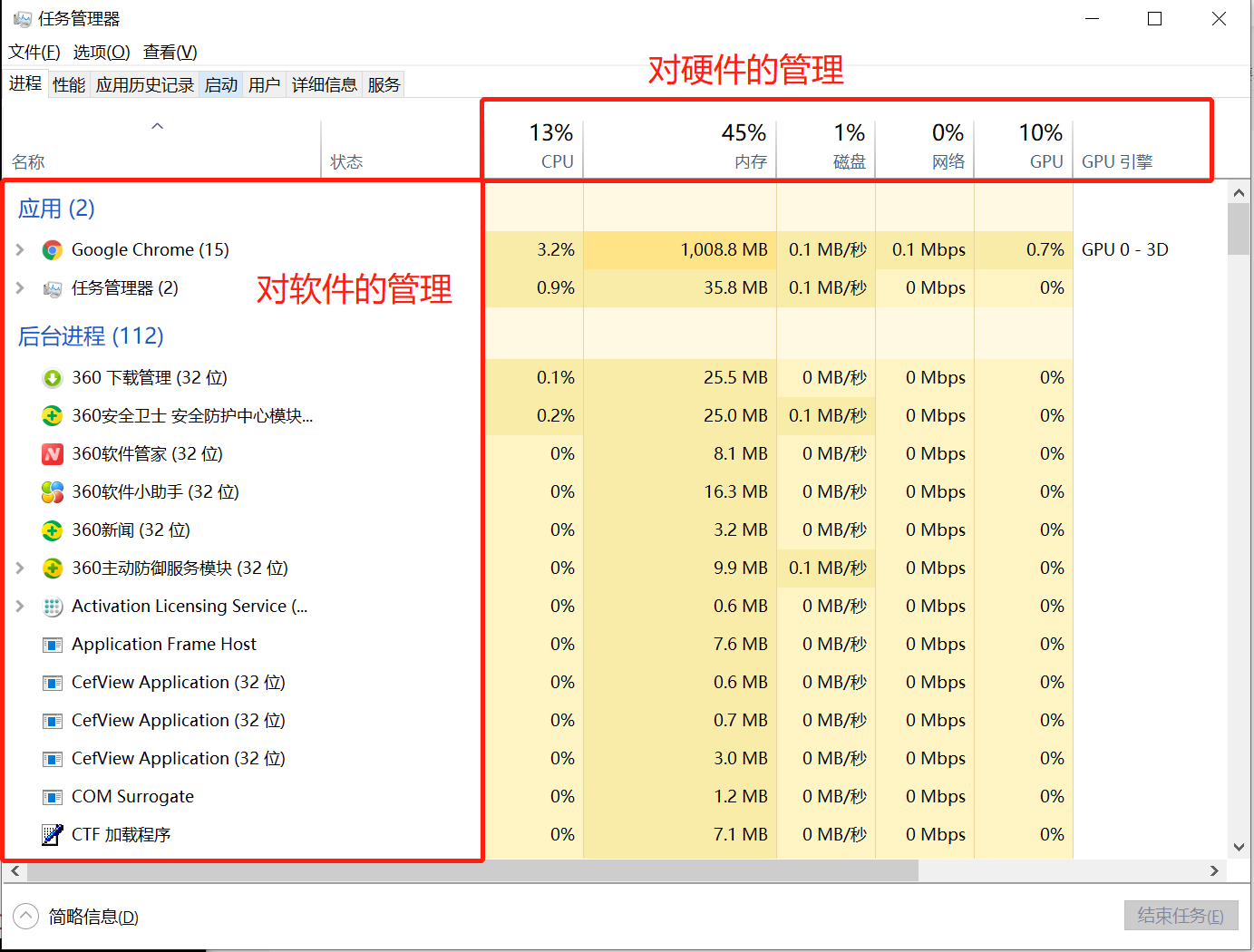The height and width of the screenshot is (952, 1254).
Task: Sort by the 10% GPU column header
Action: click(x=1024, y=147)
